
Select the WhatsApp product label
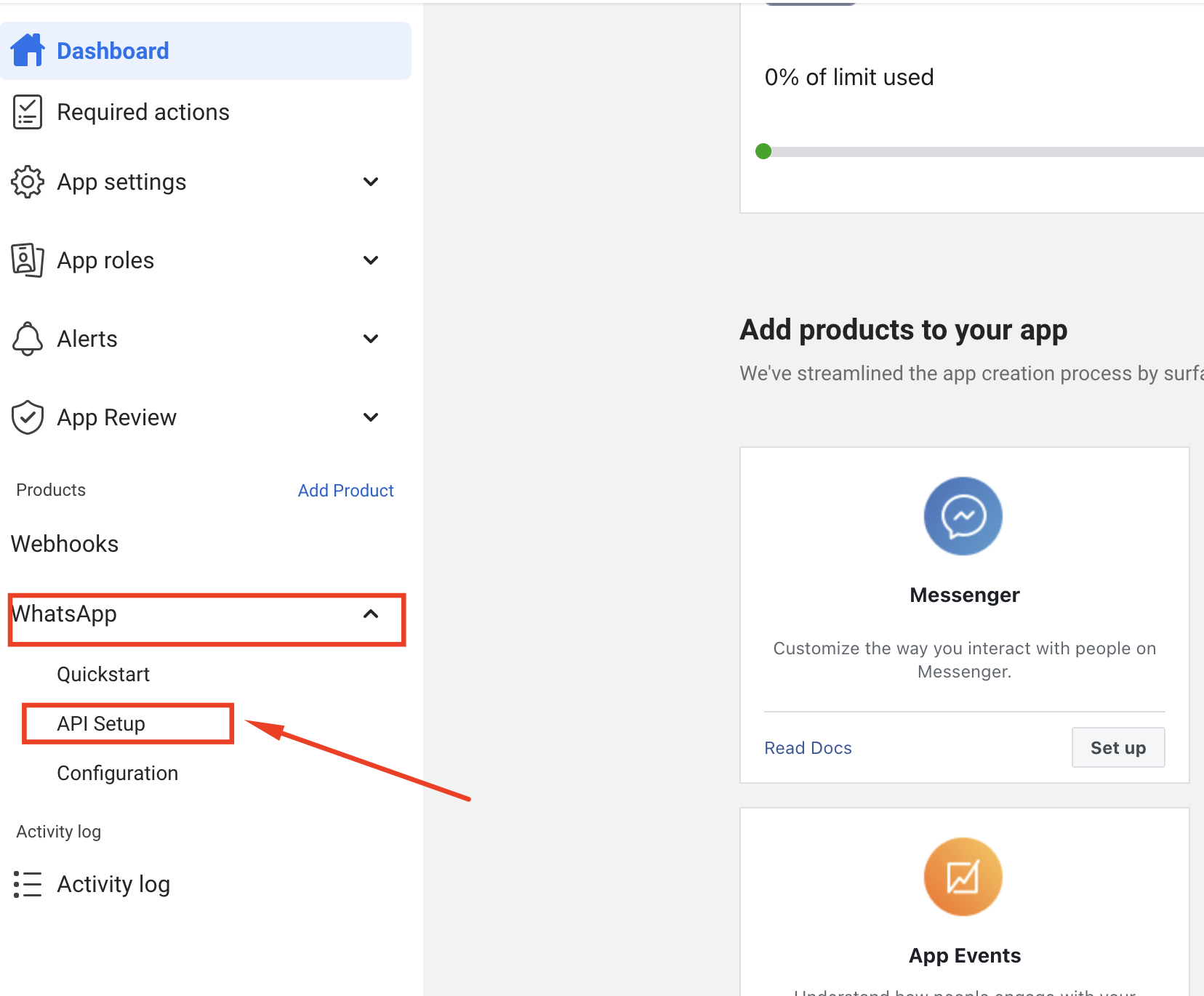(64, 614)
